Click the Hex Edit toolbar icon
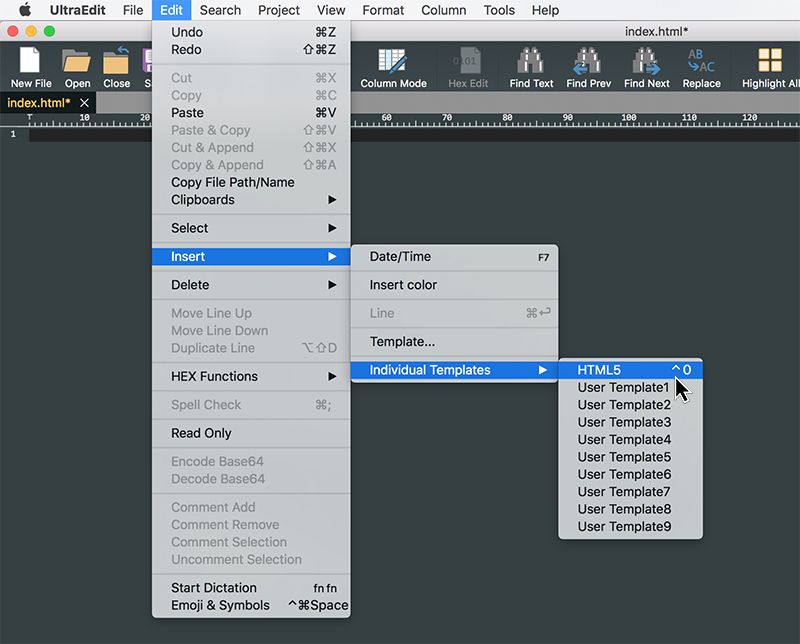 (468, 67)
